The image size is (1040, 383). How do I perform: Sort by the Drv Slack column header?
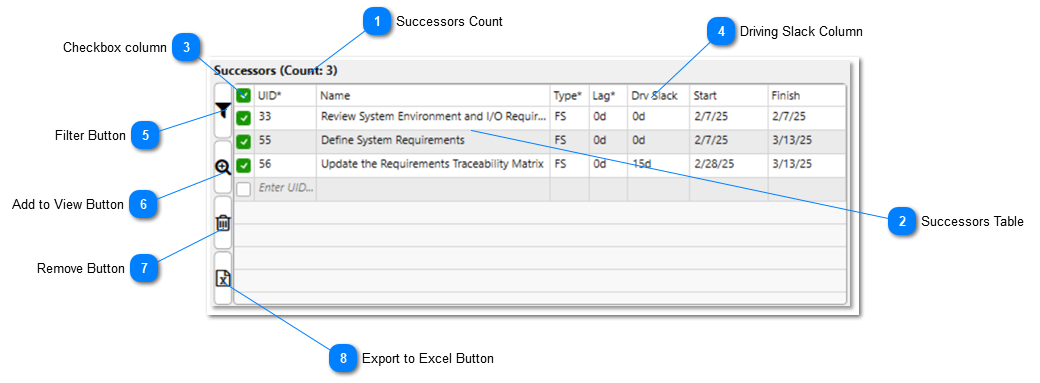(x=659, y=96)
